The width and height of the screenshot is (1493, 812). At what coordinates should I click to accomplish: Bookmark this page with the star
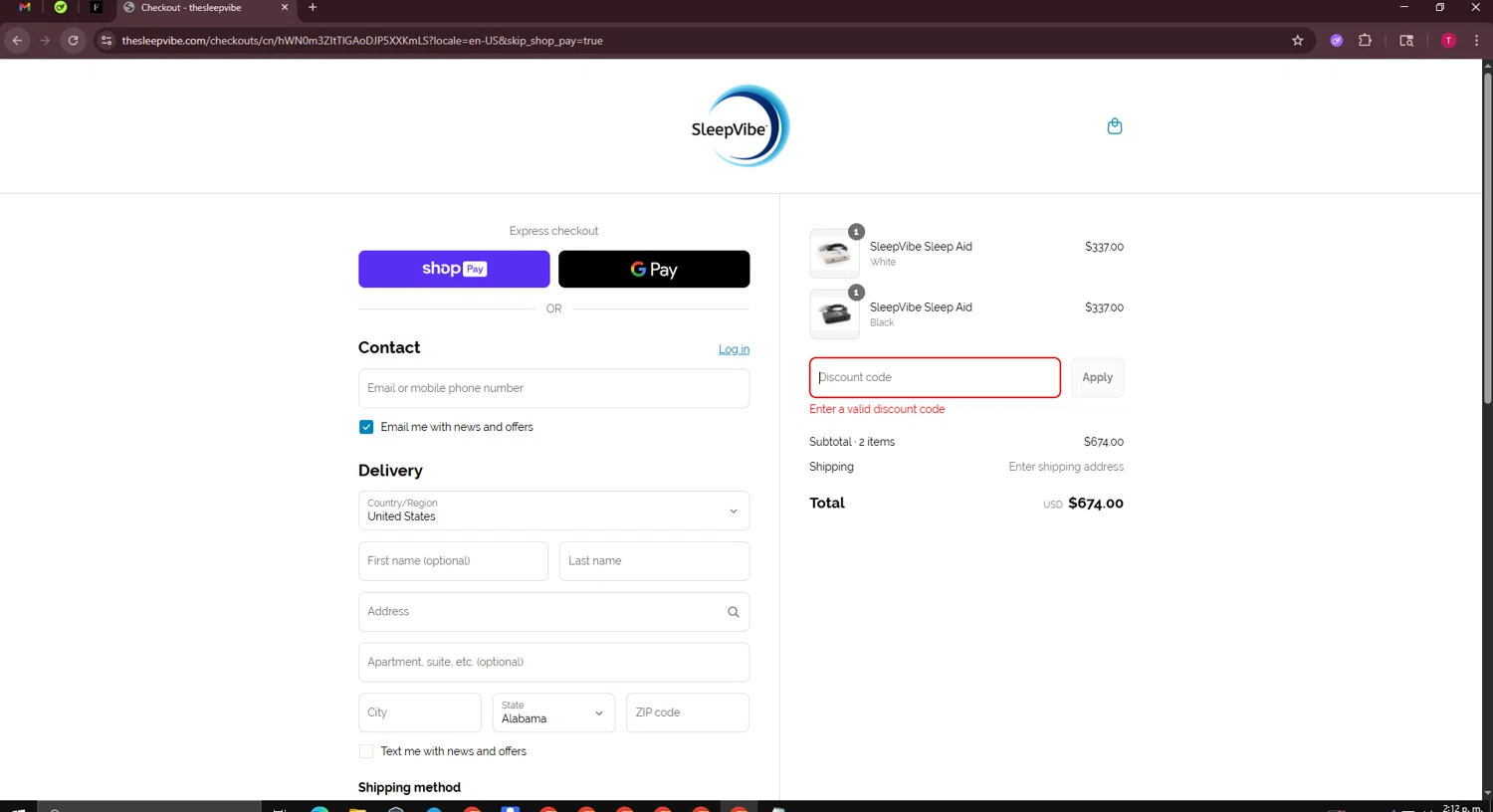[1298, 41]
